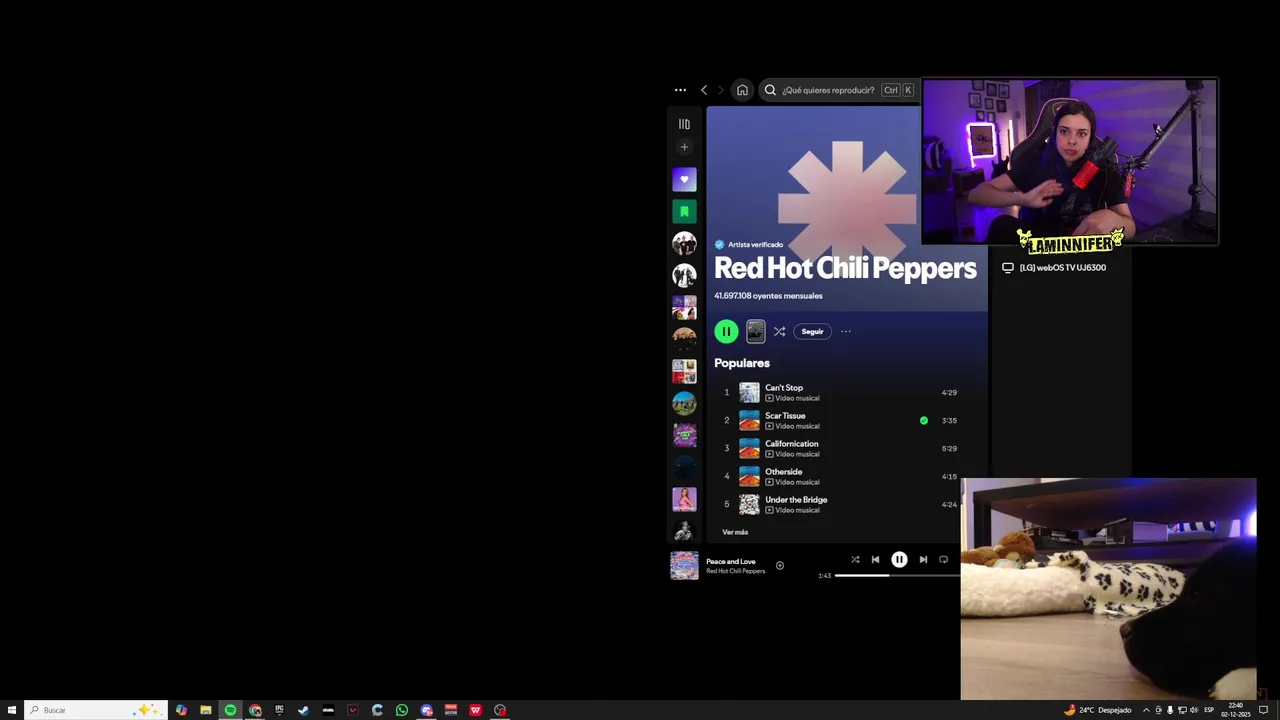
Task: Open the clock showing 22:40
Action: (x=1236, y=710)
